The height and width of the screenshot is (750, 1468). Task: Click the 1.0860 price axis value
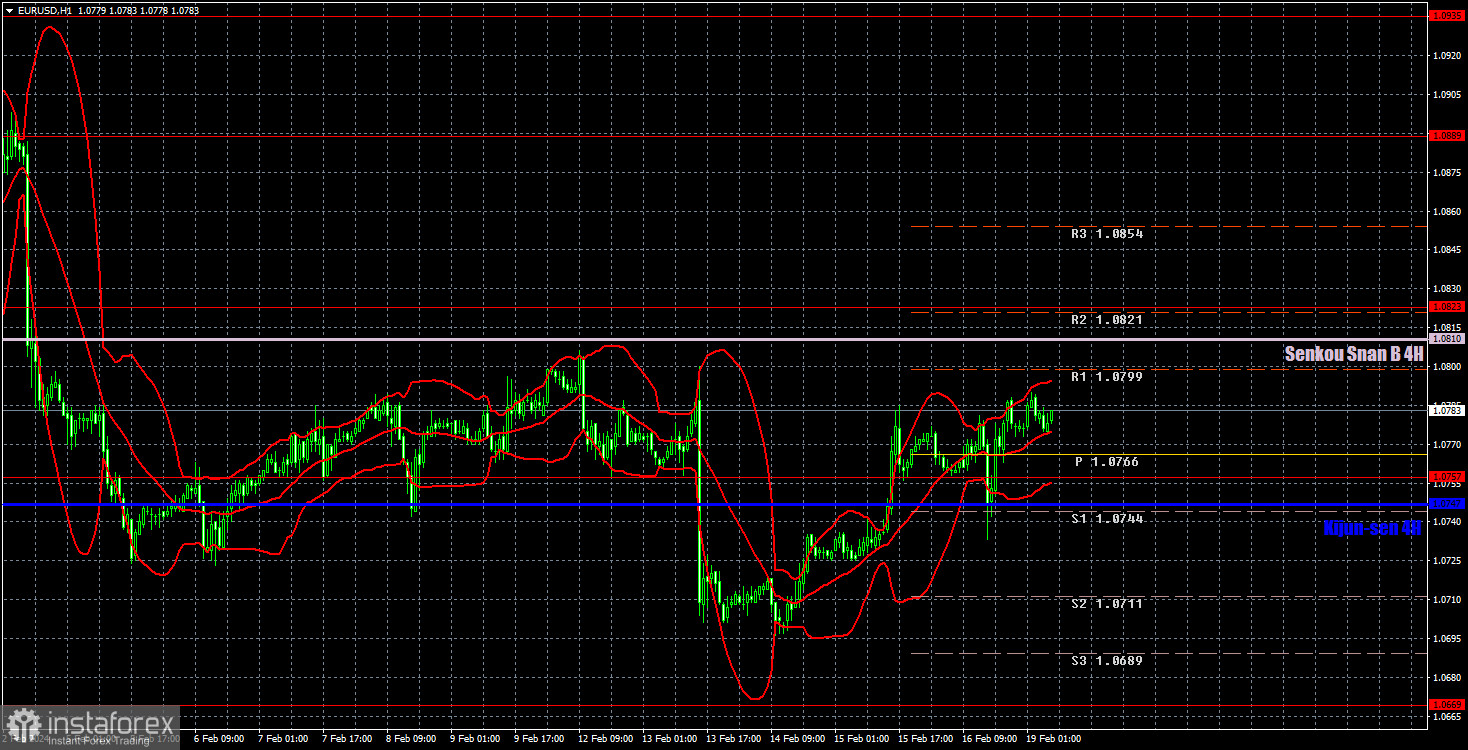[x=1448, y=212]
